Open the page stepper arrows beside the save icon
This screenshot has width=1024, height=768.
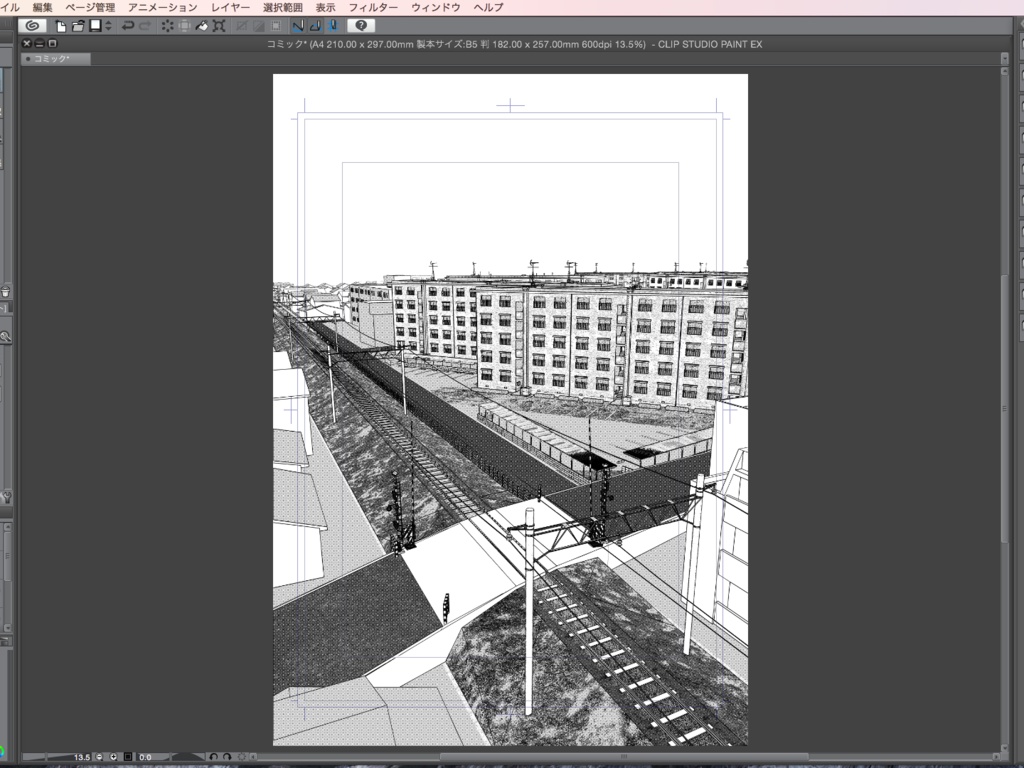(x=108, y=27)
